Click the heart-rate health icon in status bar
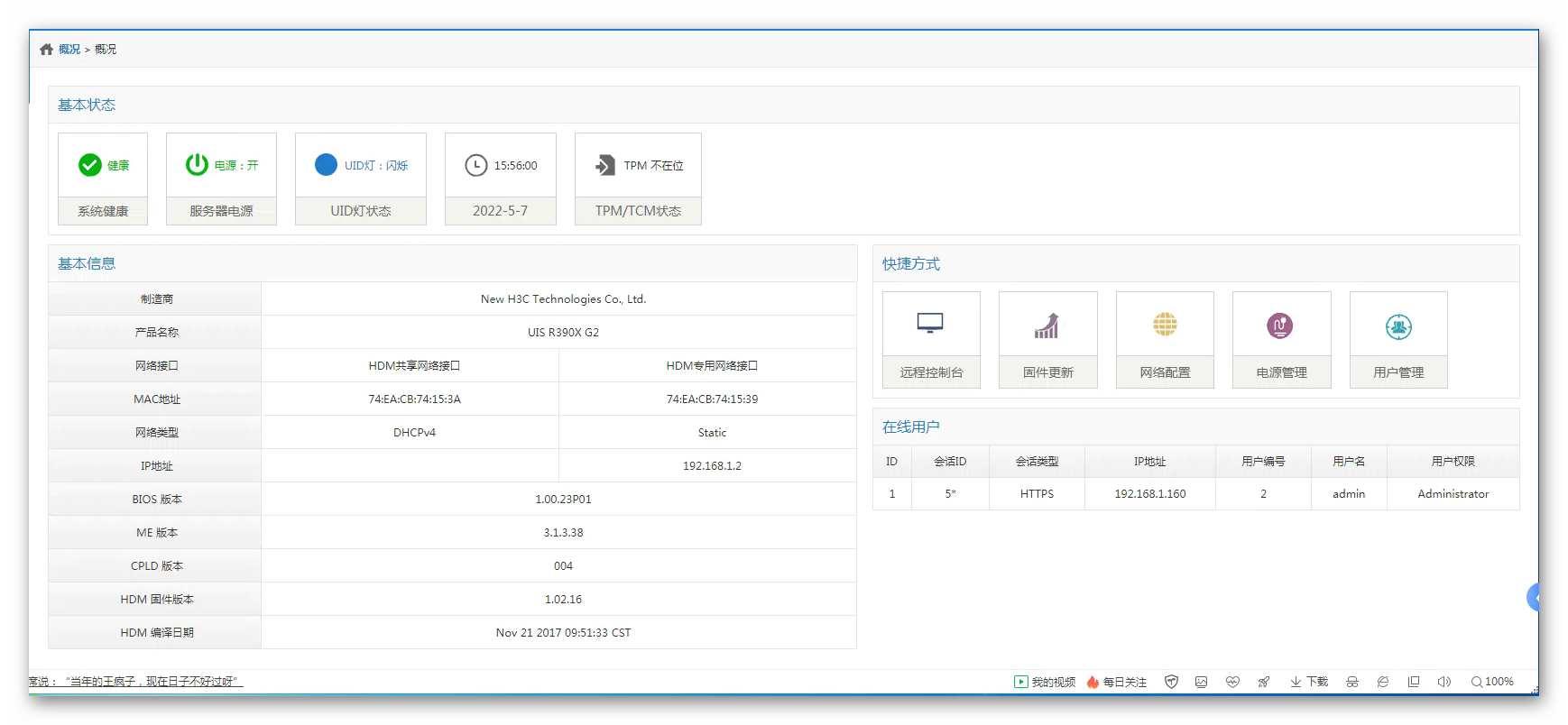The image size is (1568, 725). [1232, 682]
